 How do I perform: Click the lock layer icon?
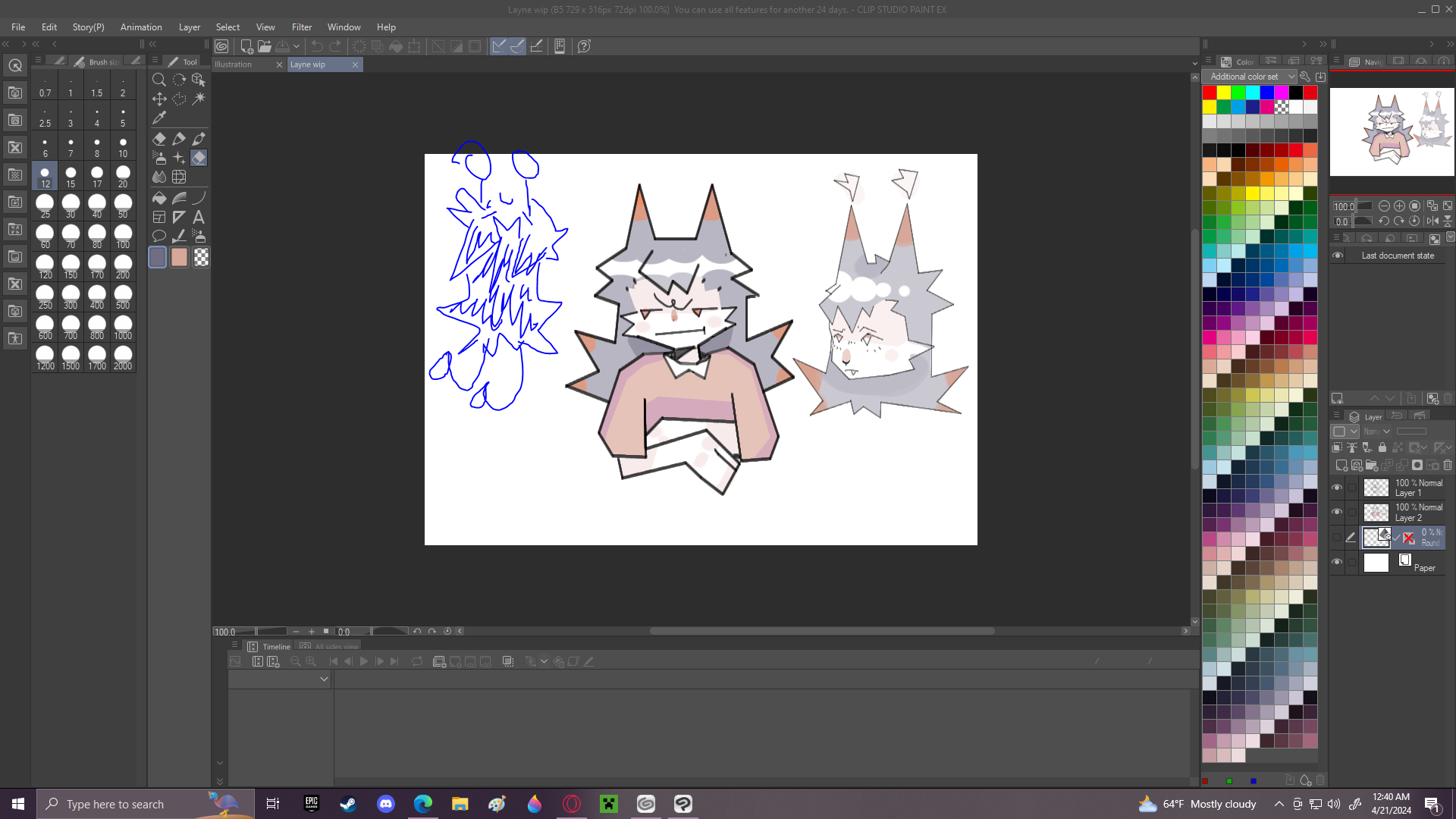[x=1382, y=447]
